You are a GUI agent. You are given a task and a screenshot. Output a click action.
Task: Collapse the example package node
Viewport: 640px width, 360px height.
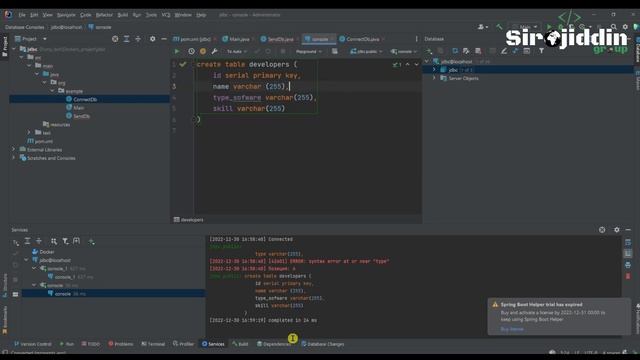tap(53, 91)
